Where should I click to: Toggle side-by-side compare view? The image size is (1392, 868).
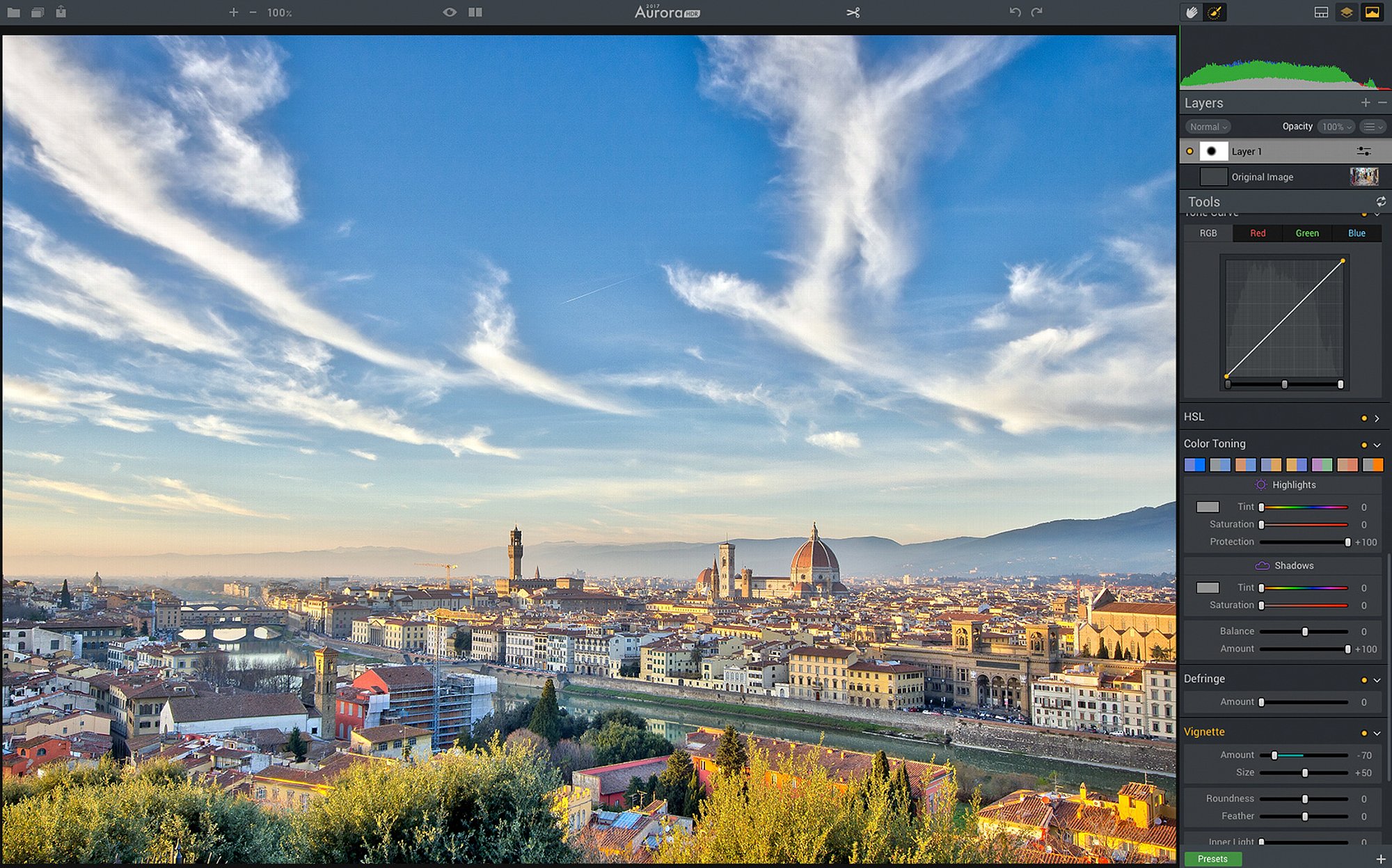click(x=475, y=13)
